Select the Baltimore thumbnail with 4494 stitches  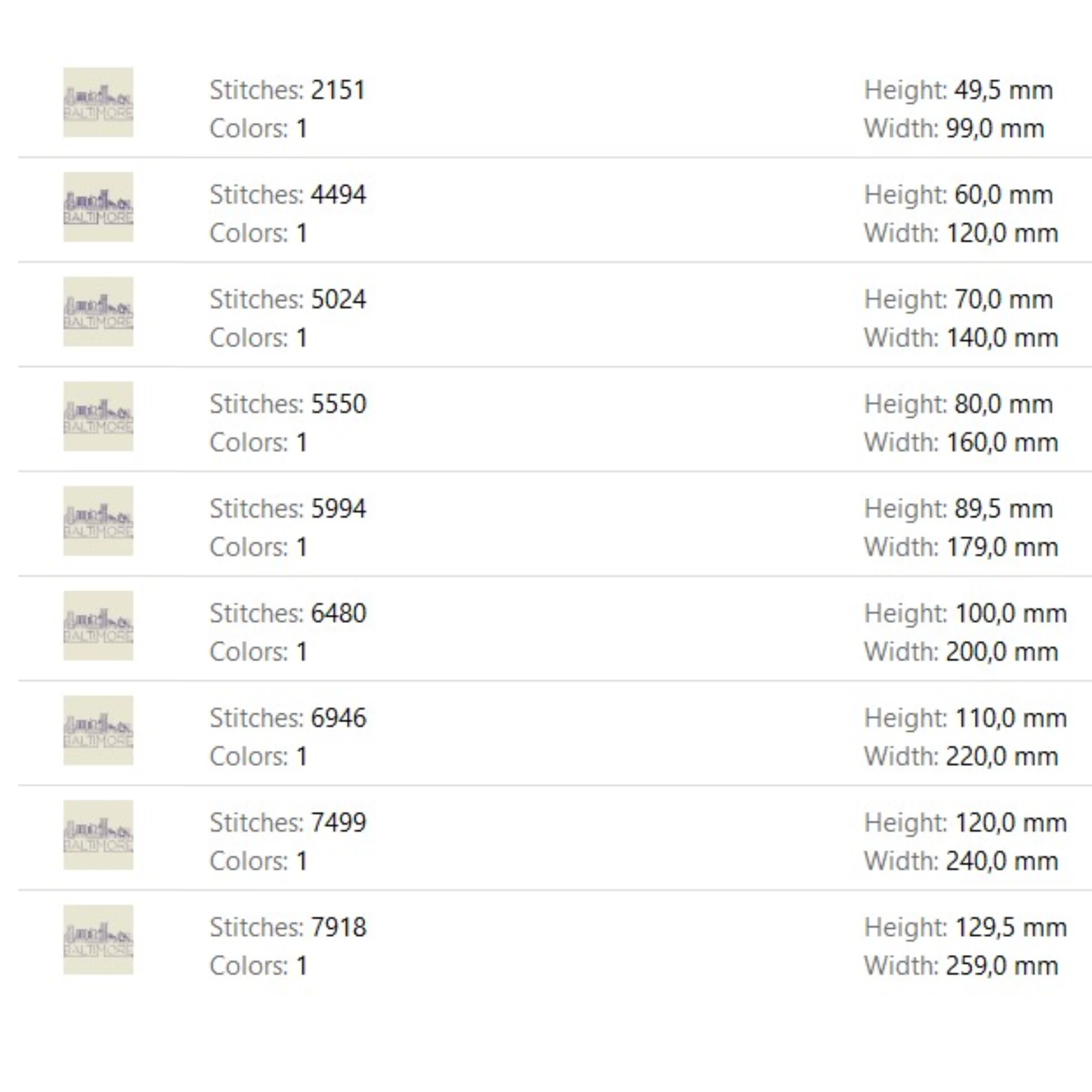pyautogui.click(x=98, y=207)
